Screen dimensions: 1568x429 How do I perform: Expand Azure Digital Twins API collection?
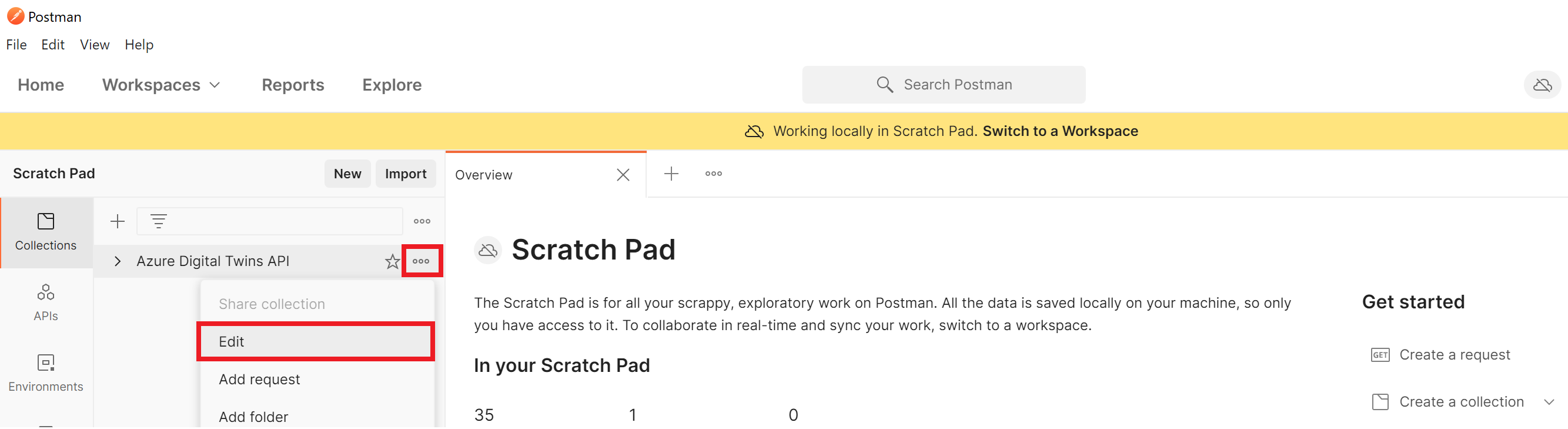click(118, 261)
